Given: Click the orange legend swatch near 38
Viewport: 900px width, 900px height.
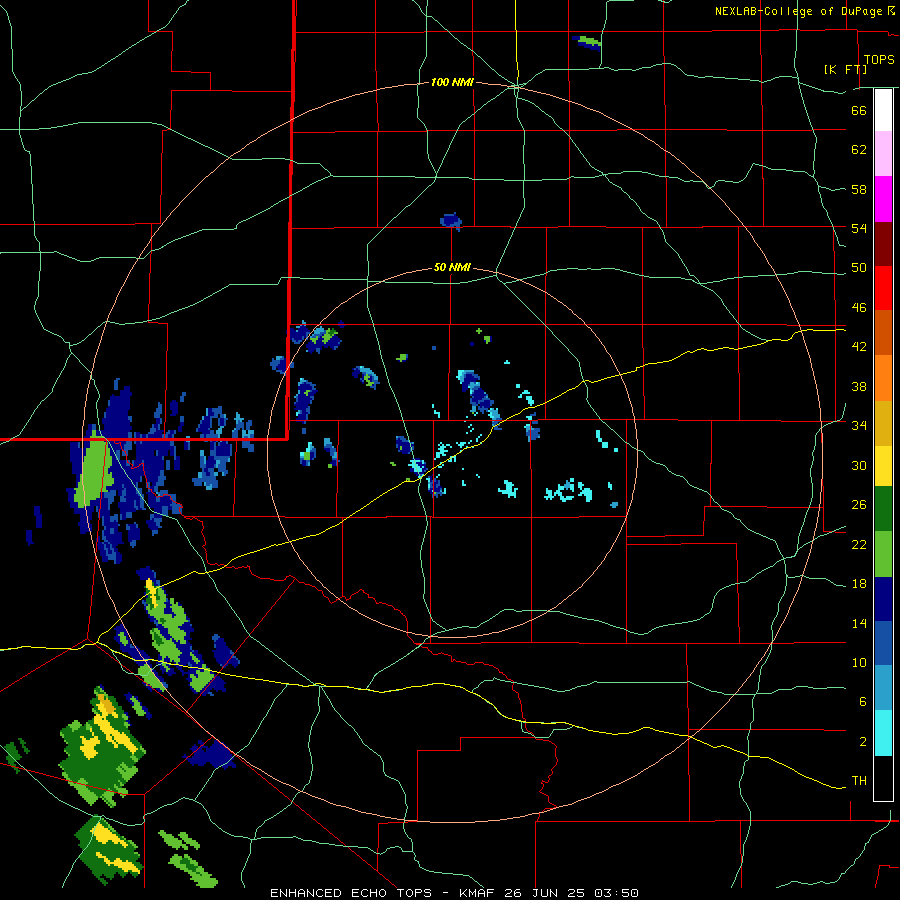Looking at the screenshot, I should pos(883,378).
